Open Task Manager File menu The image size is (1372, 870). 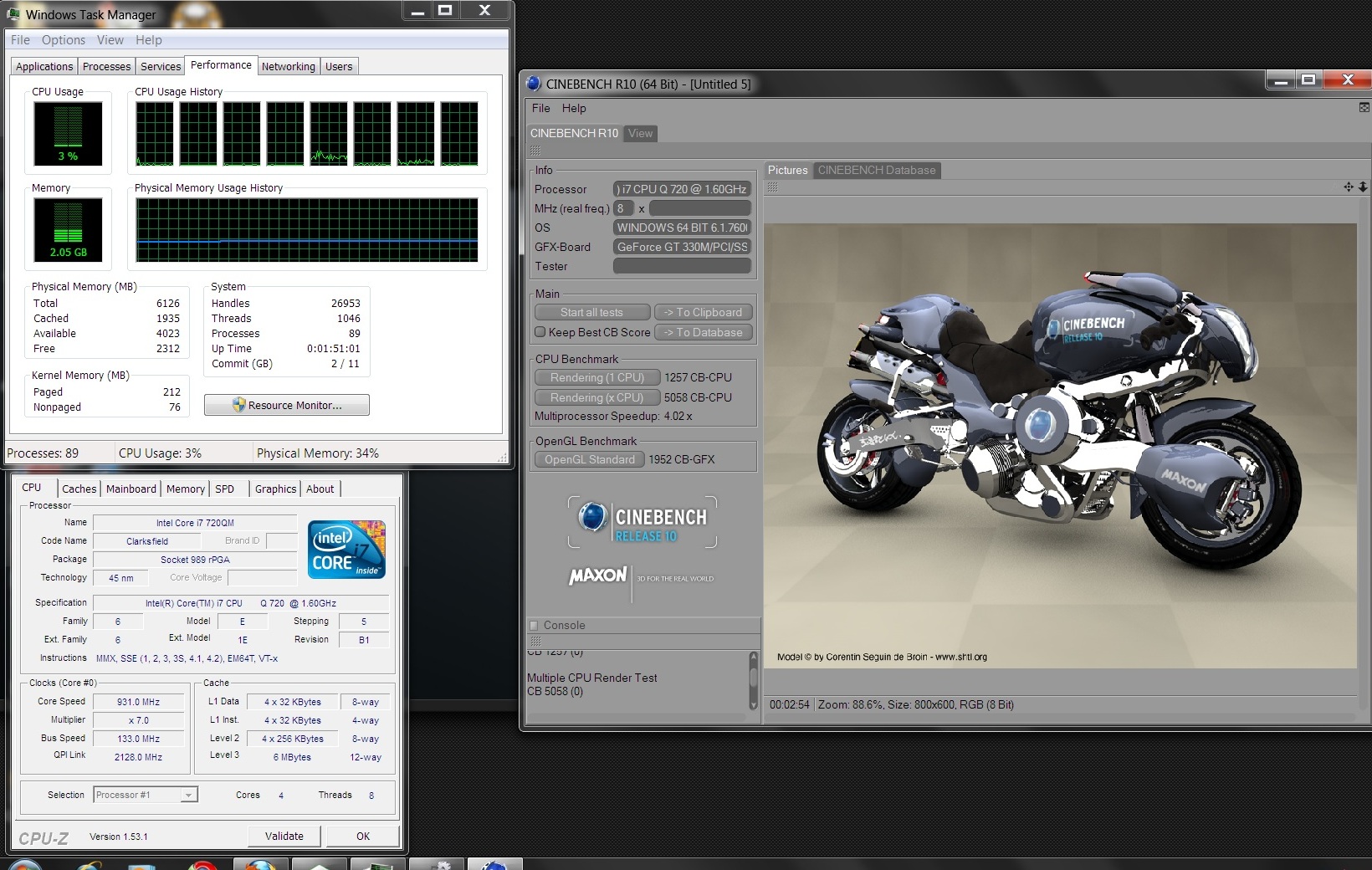(x=20, y=40)
